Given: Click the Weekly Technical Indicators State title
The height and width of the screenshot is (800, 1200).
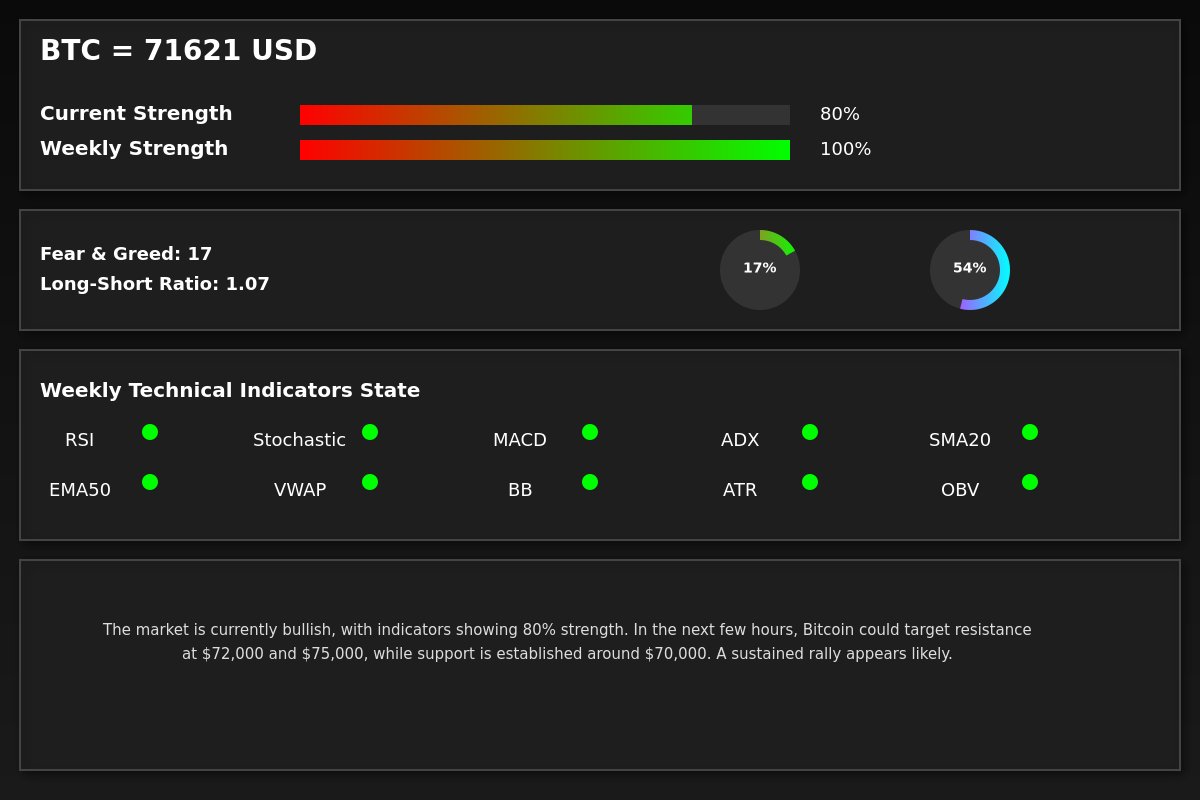Looking at the screenshot, I should click(230, 391).
